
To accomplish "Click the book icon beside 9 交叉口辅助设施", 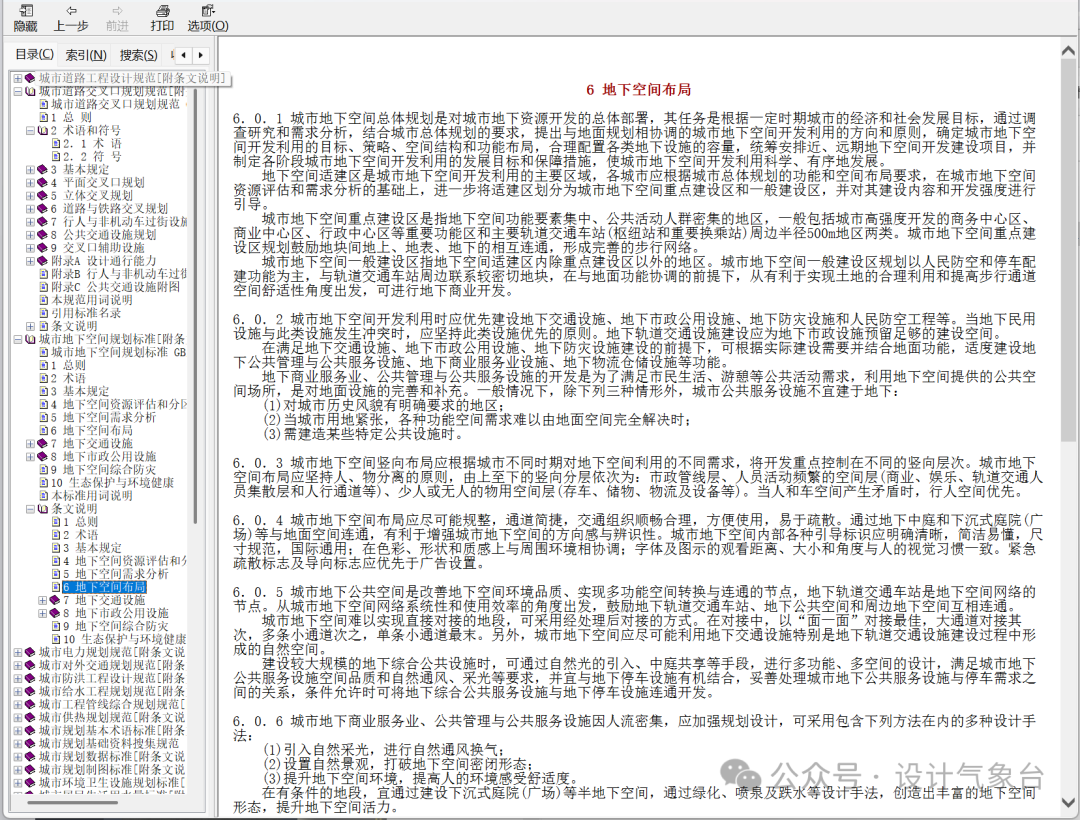I will (43, 249).
